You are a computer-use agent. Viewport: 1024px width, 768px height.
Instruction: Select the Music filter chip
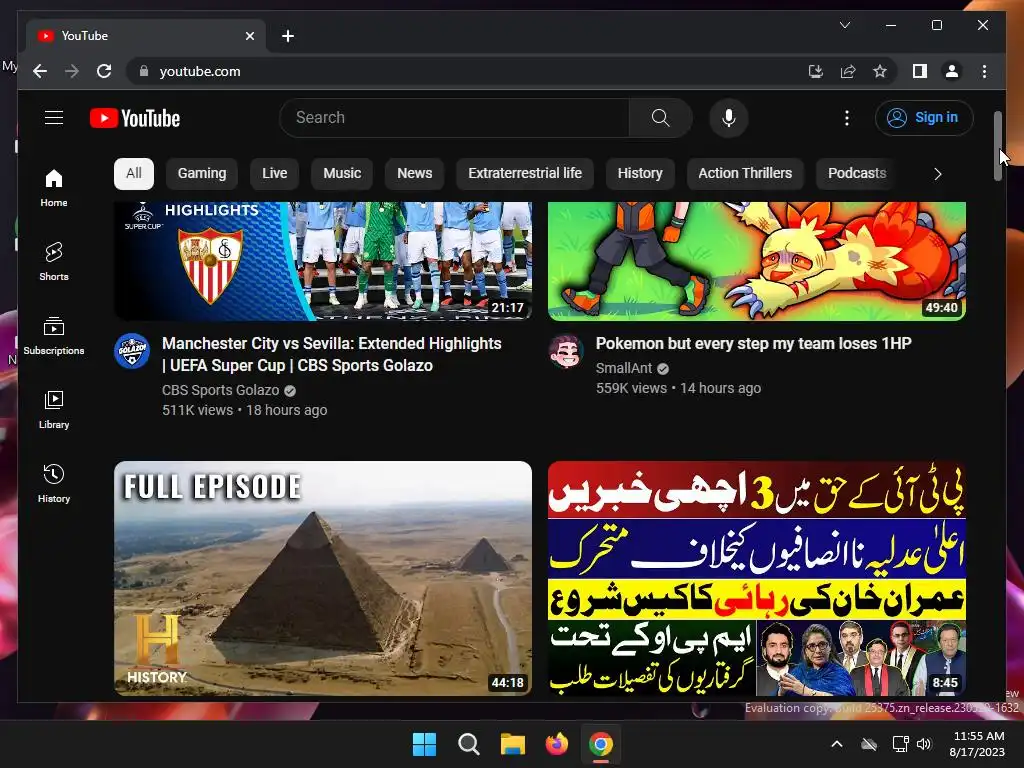[x=342, y=174]
